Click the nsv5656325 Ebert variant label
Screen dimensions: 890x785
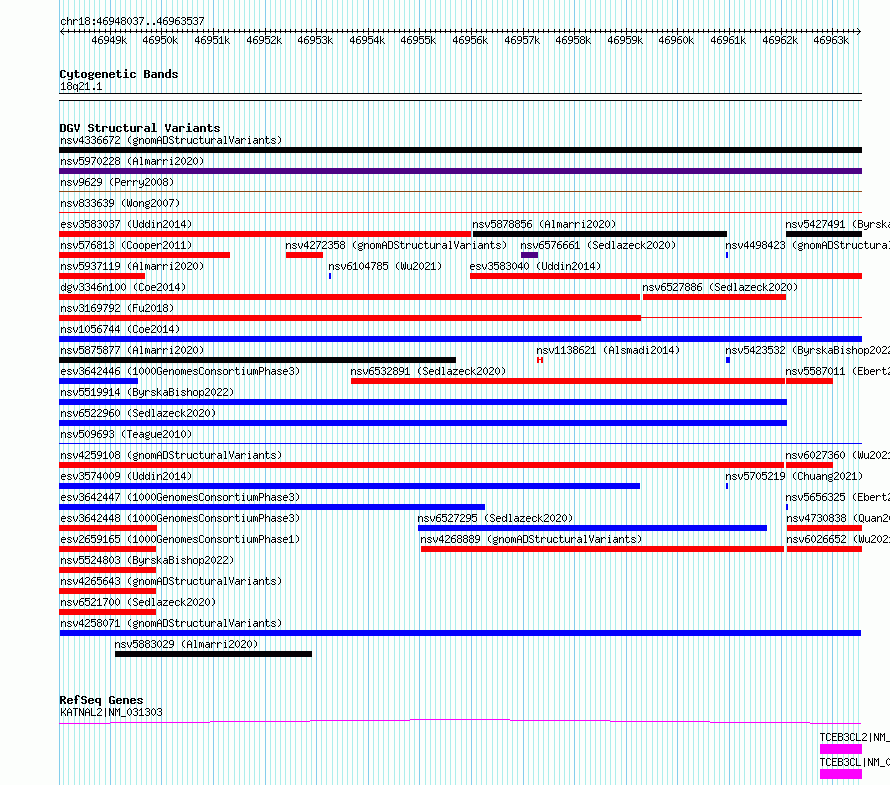[x=837, y=497]
